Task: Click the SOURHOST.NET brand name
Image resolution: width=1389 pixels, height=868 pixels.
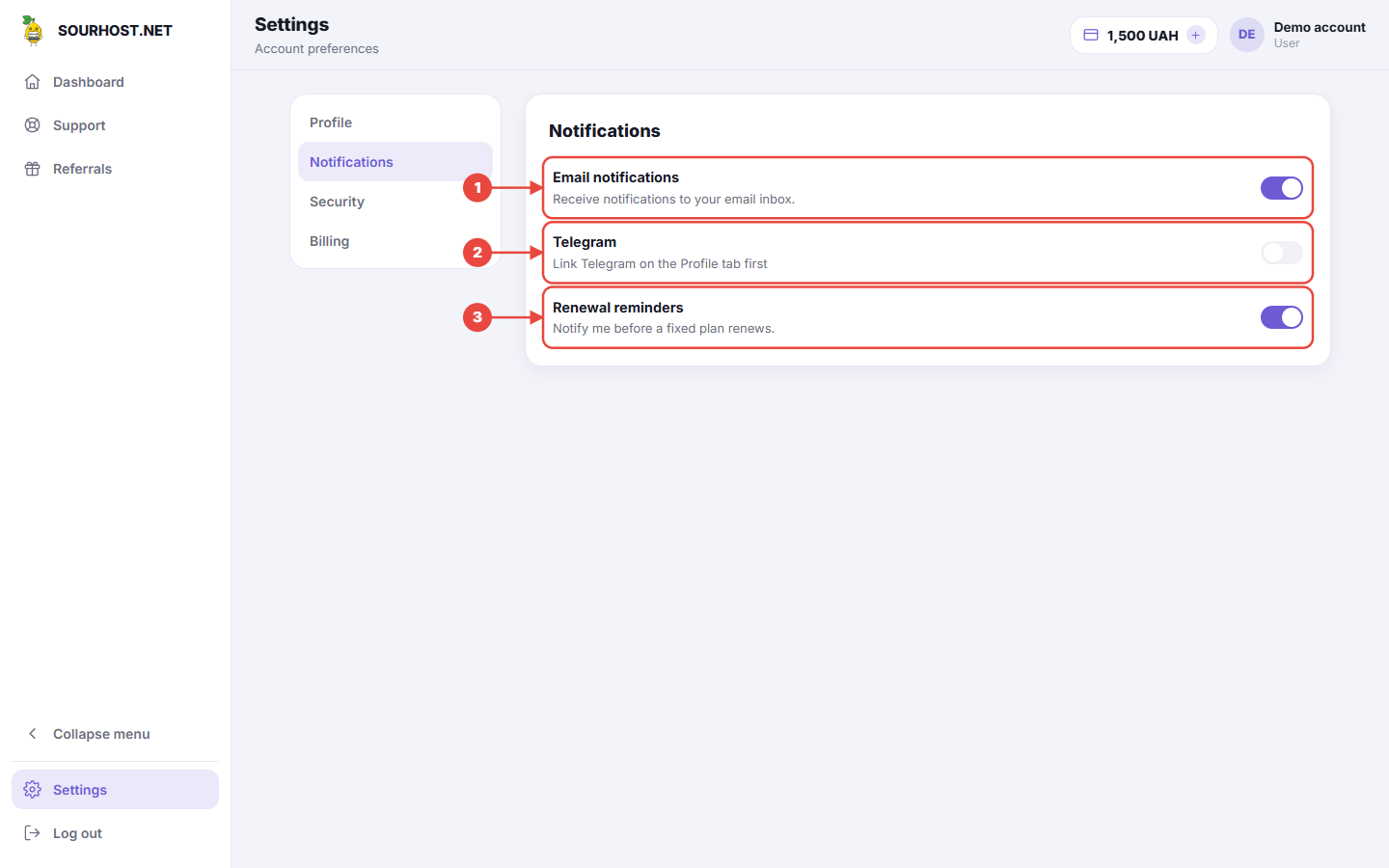Action: coord(115,31)
